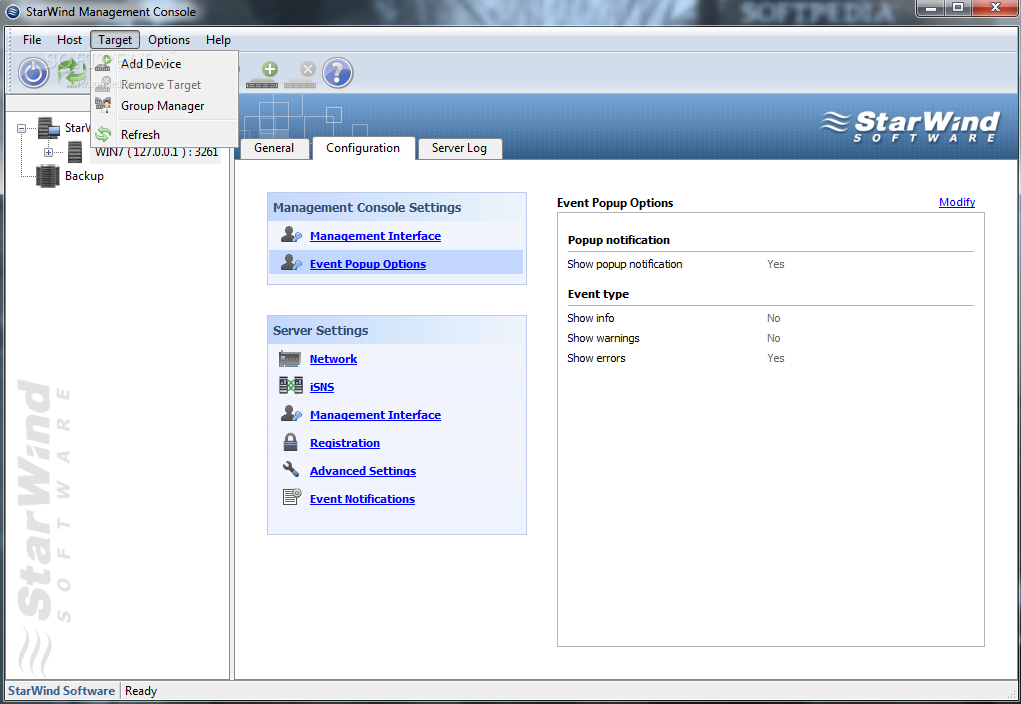The image size is (1021, 704).
Task: Switch to the General tab
Action: click(273, 148)
